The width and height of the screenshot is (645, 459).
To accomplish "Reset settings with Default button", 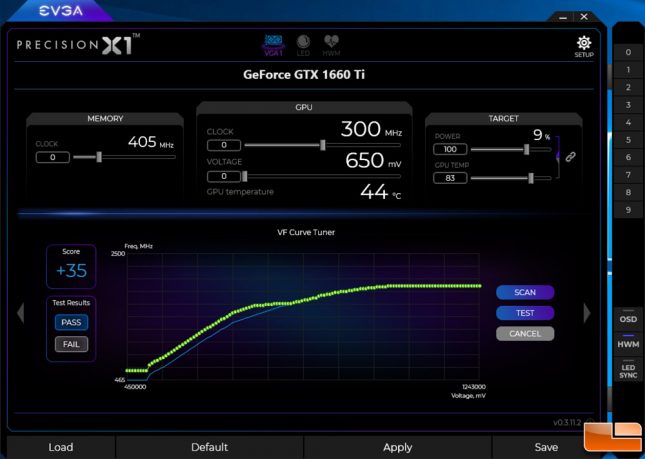I will (209, 447).
